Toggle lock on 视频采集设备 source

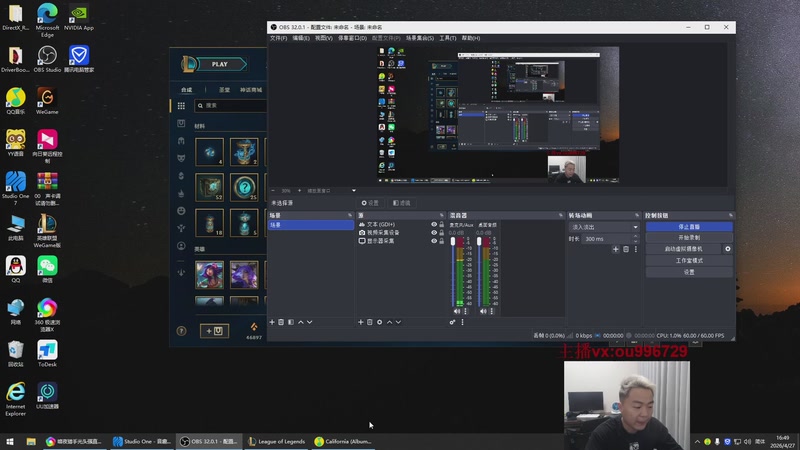tap(442, 233)
